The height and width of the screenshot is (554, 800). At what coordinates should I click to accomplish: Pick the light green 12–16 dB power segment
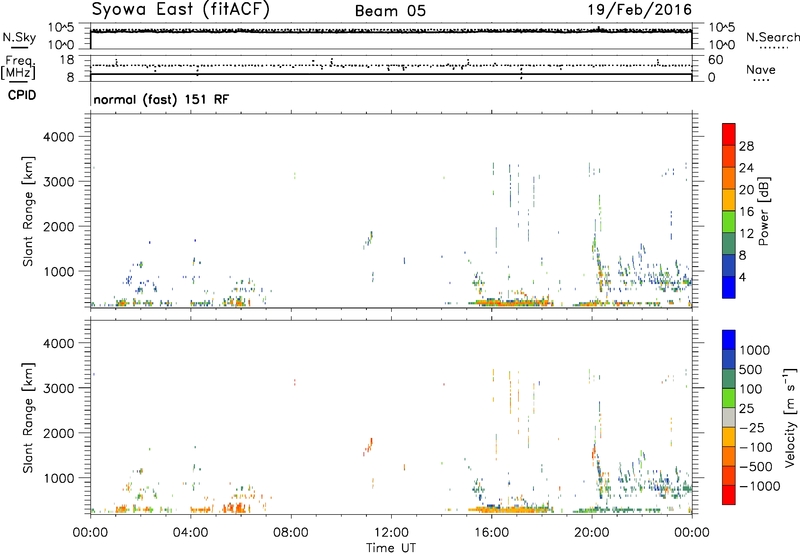tap(729, 222)
